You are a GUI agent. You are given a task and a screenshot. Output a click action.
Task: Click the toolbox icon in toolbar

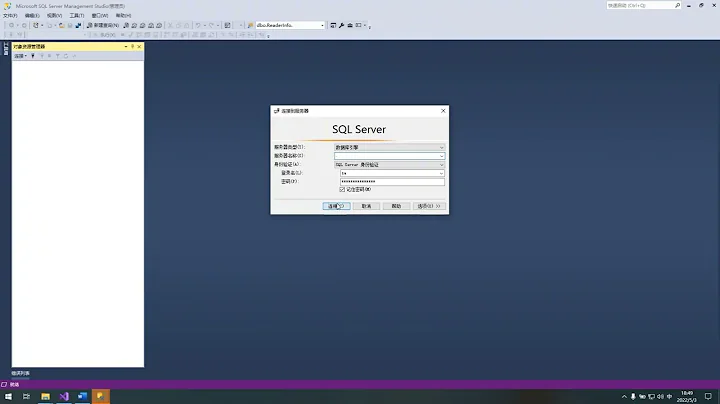(x=350, y=25)
